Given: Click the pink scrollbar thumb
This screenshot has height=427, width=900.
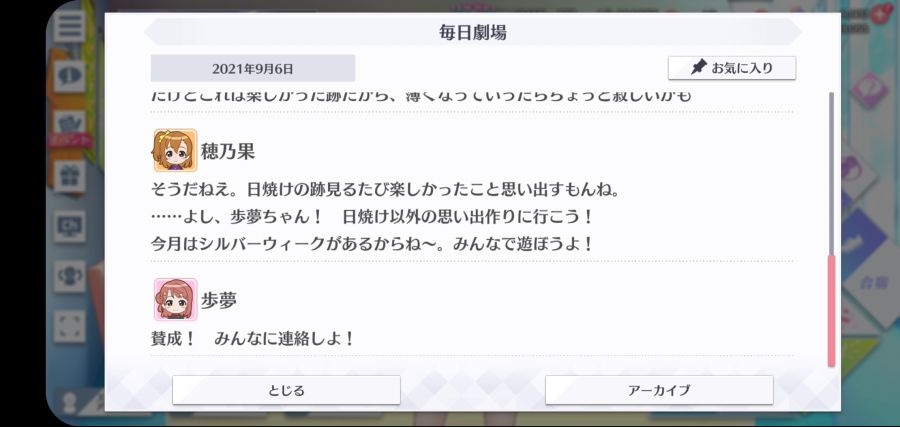Looking at the screenshot, I should (831, 310).
